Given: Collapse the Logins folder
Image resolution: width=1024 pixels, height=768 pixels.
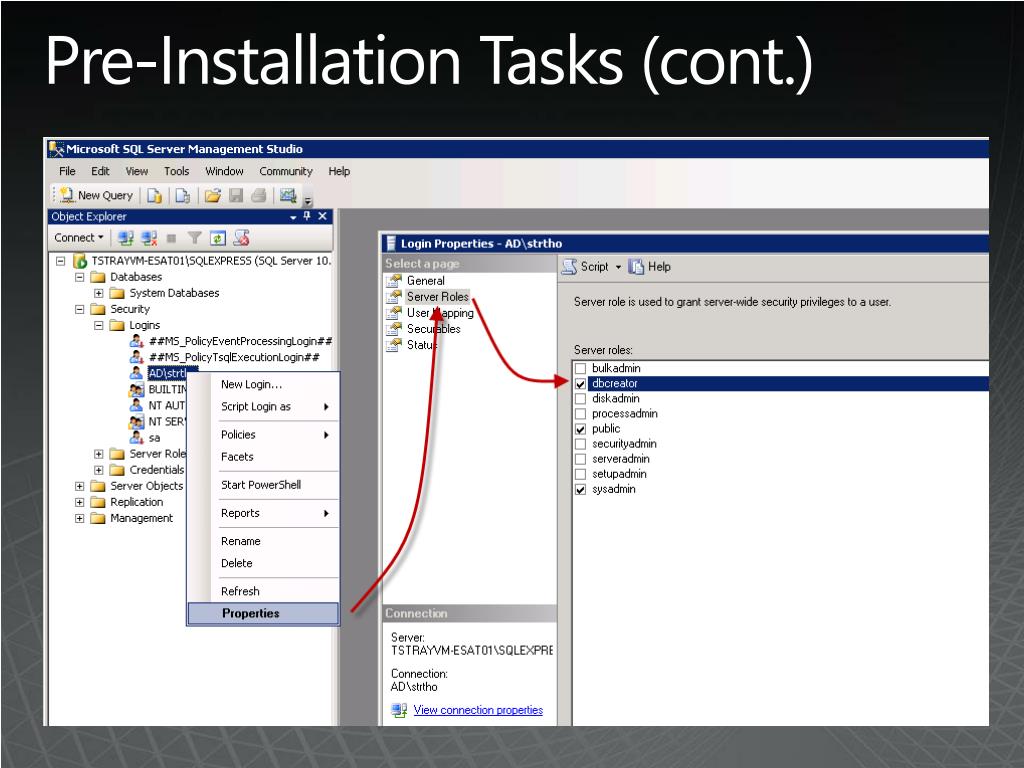Looking at the screenshot, I should [x=99, y=325].
